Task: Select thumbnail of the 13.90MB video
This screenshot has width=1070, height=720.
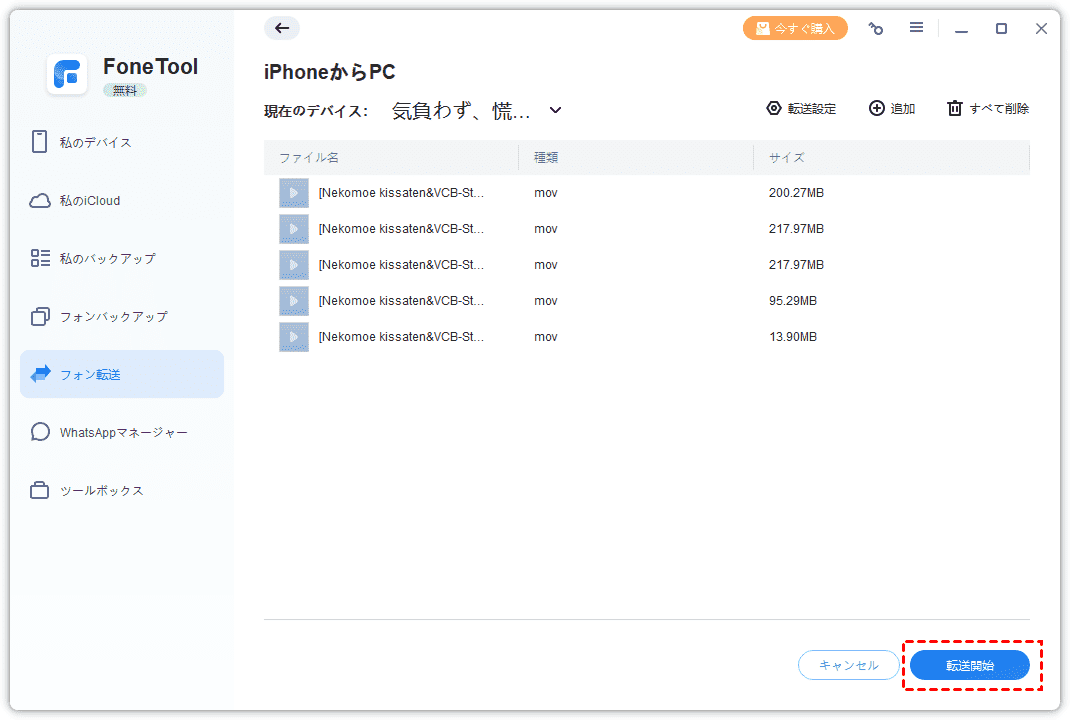Action: (294, 337)
